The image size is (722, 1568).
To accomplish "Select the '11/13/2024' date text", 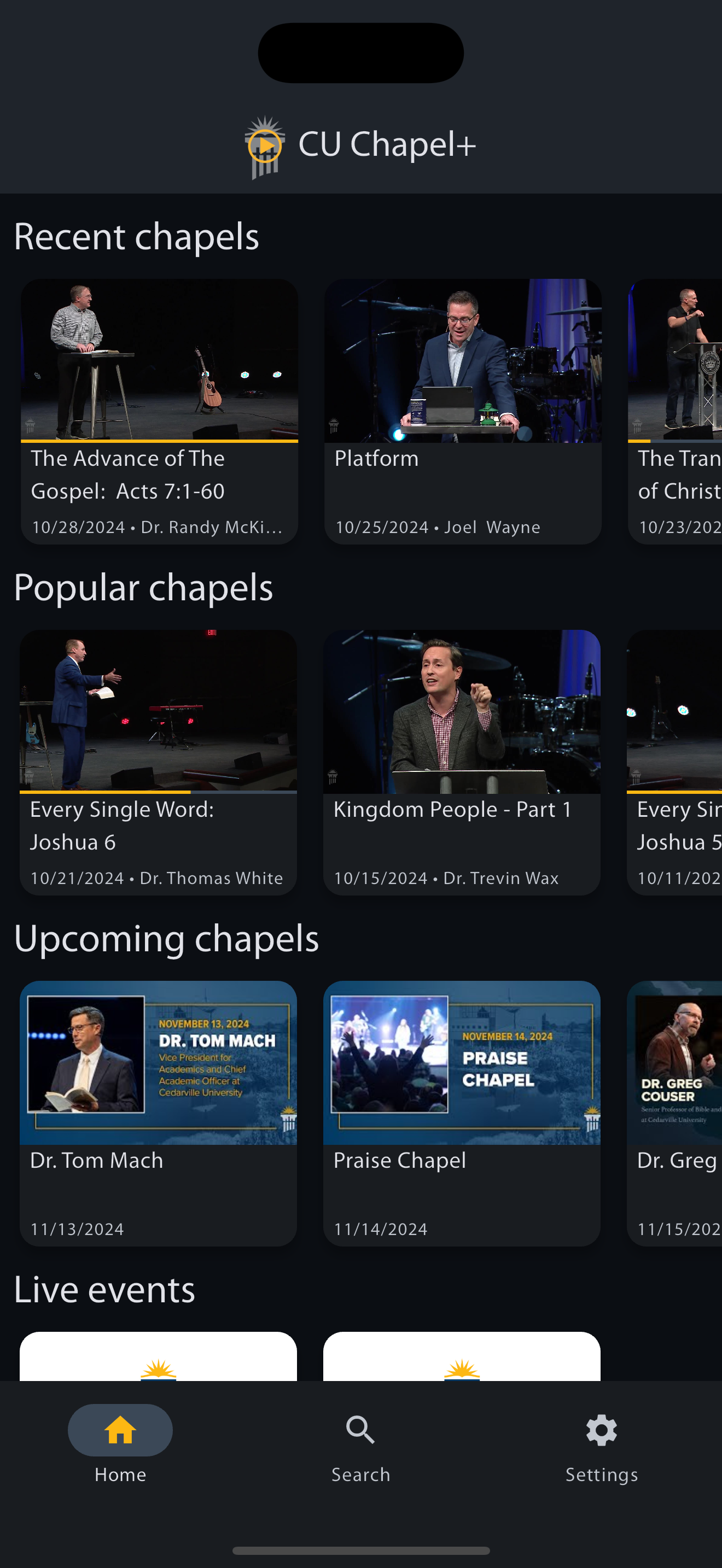I will click(77, 1229).
